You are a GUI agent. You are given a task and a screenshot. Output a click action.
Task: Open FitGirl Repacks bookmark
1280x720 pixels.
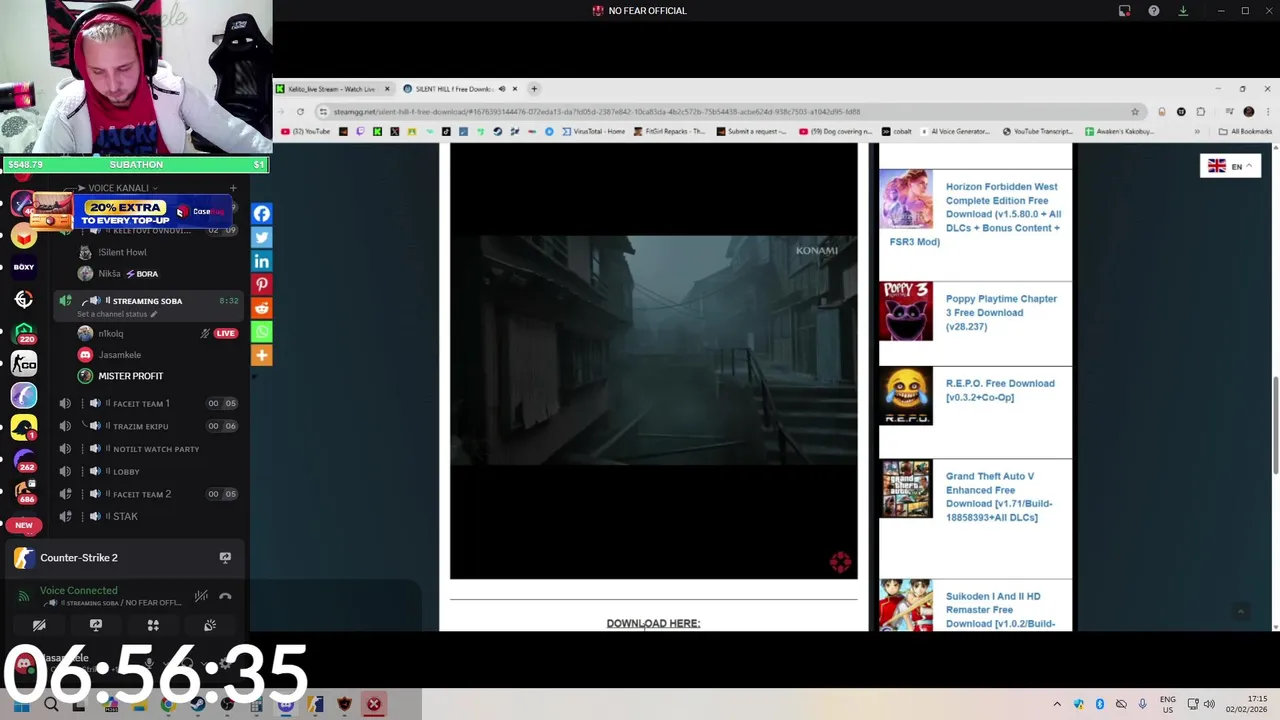670,131
